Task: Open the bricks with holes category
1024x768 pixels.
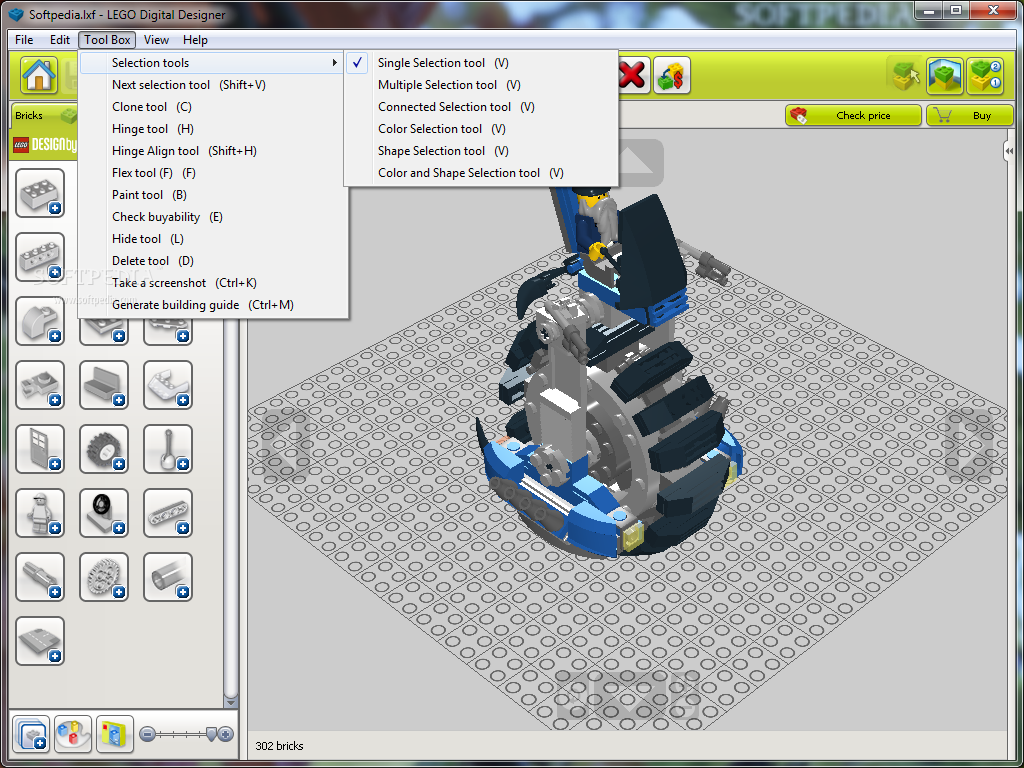Action: coord(40,257)
